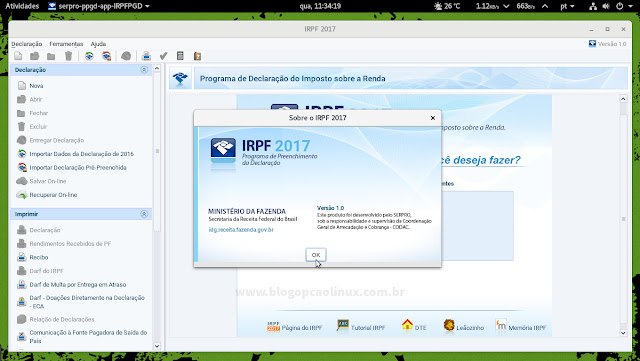Open the Leãozinho link
The image size is (640, 361).
[x=464, y=326]
